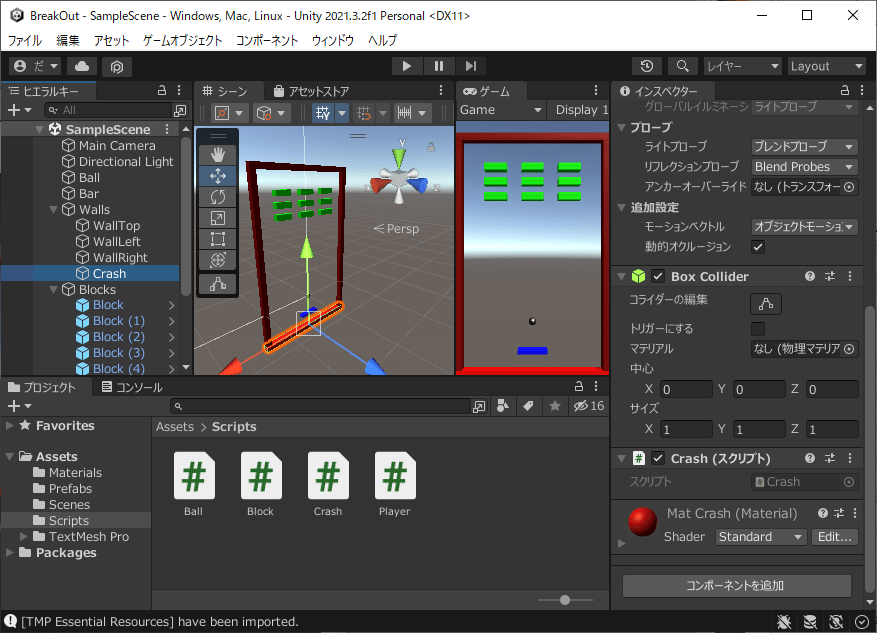The image size is (877, 633).
Task: Enable the trigger checkbox in Box Collider
Action: coord(758,329)
